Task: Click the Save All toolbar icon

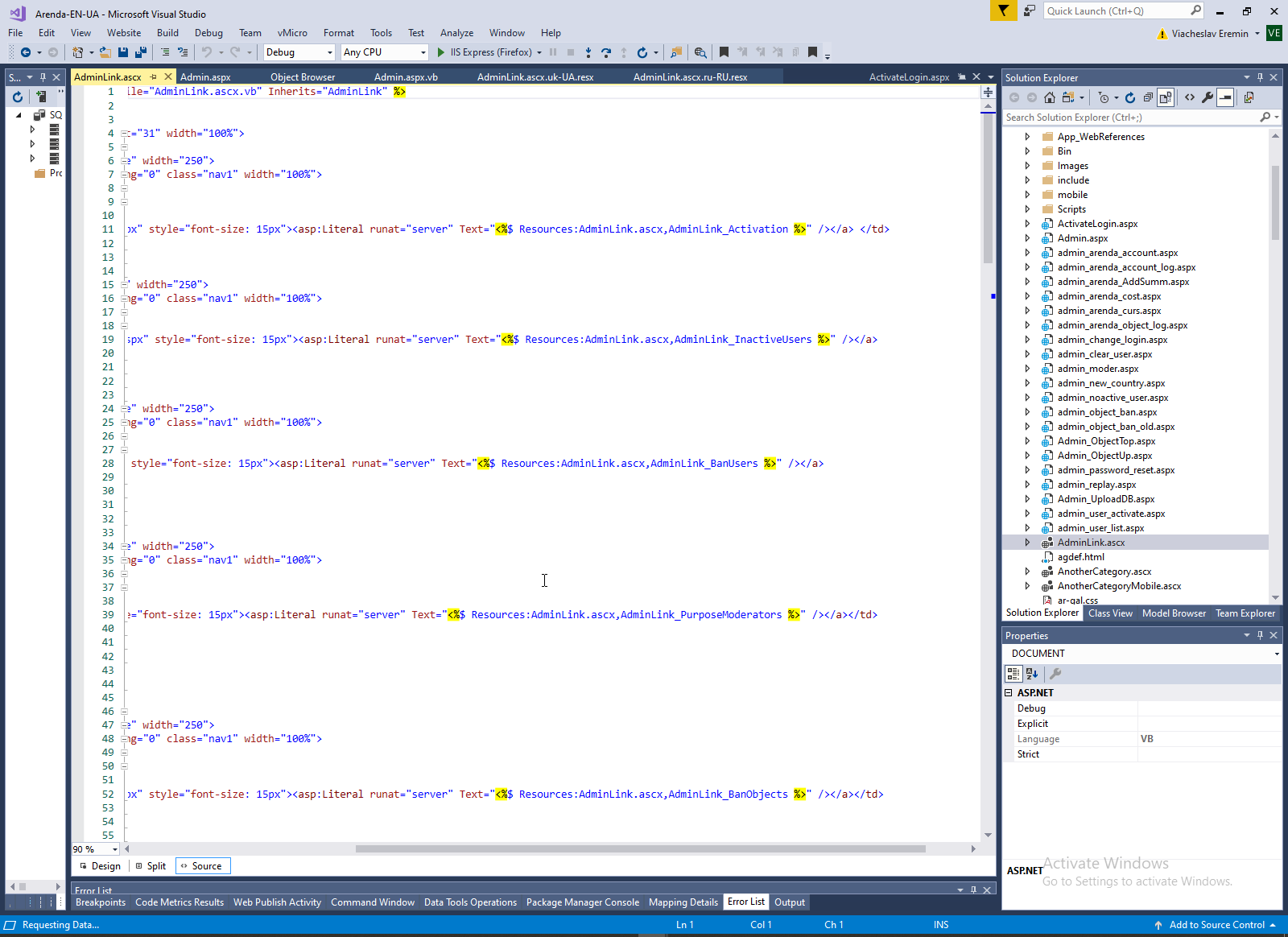Action: tap(141, 52)
